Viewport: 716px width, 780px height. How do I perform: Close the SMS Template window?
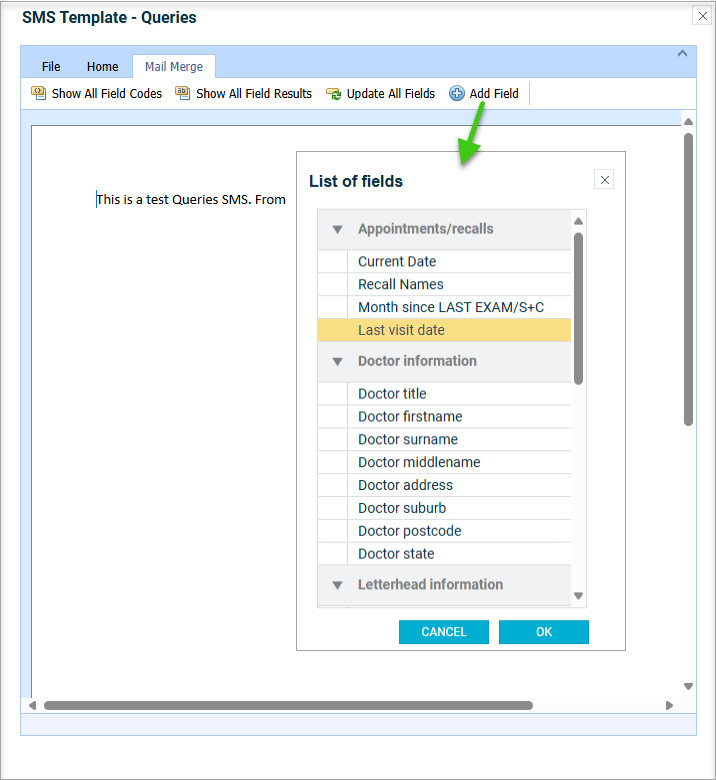703,15
